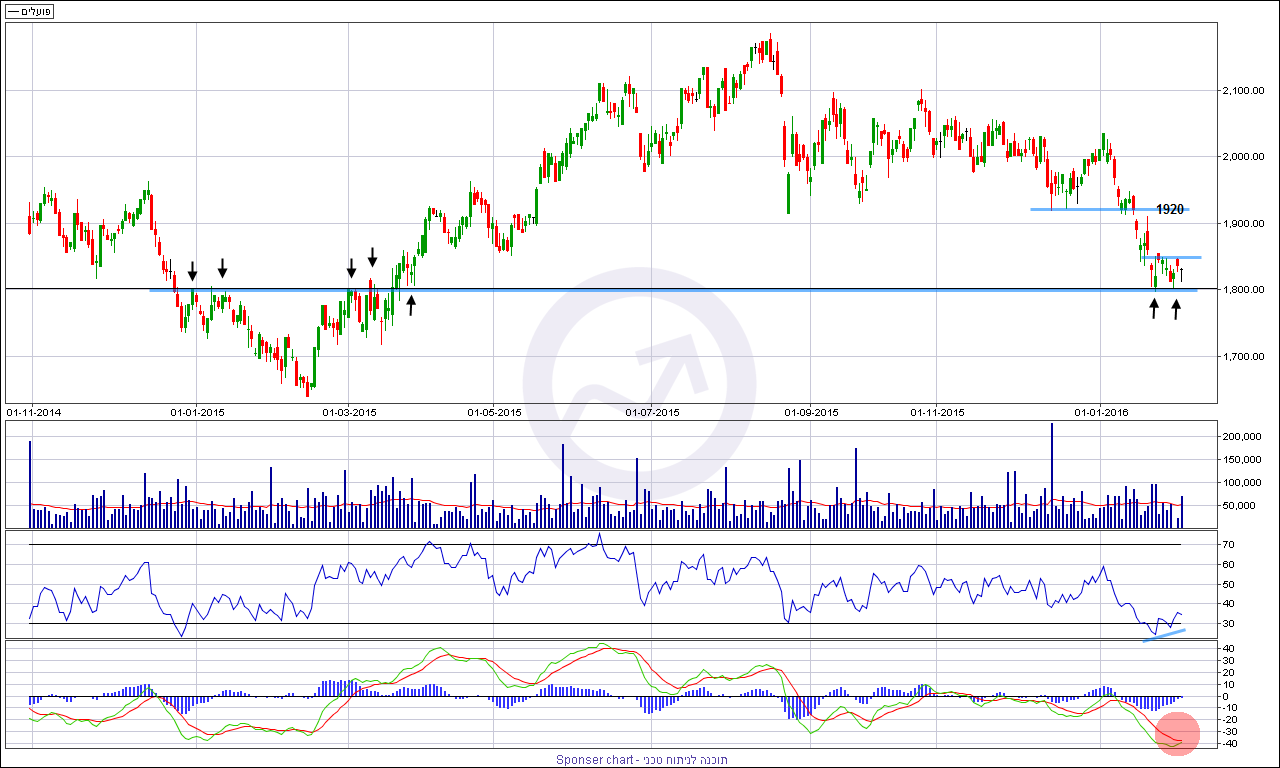Screen dimensions: 1280x768
Task: Click the single up arrow near March 2015
Action: [411, 305]
